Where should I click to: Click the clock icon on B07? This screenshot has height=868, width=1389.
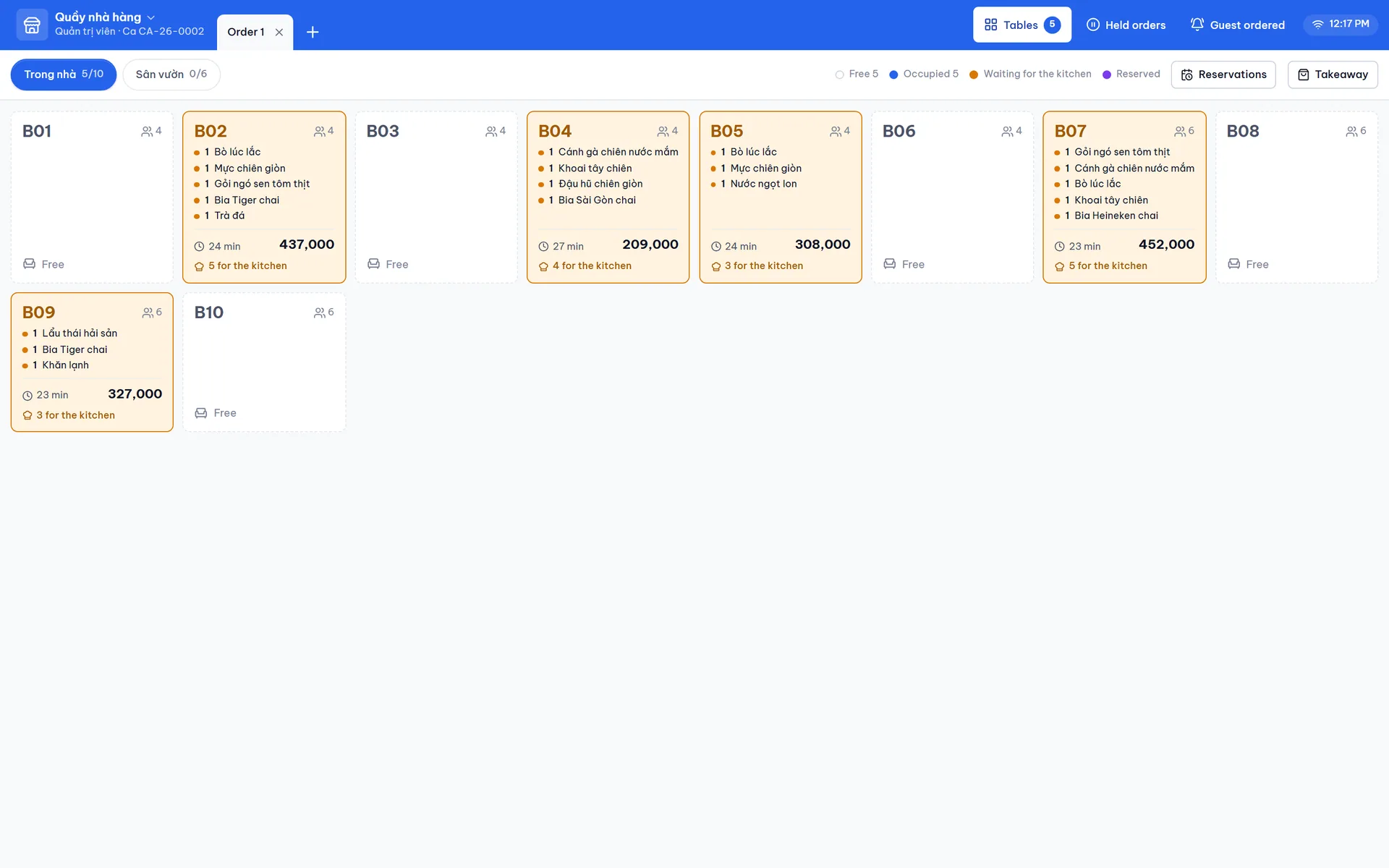coord(1060,247)
